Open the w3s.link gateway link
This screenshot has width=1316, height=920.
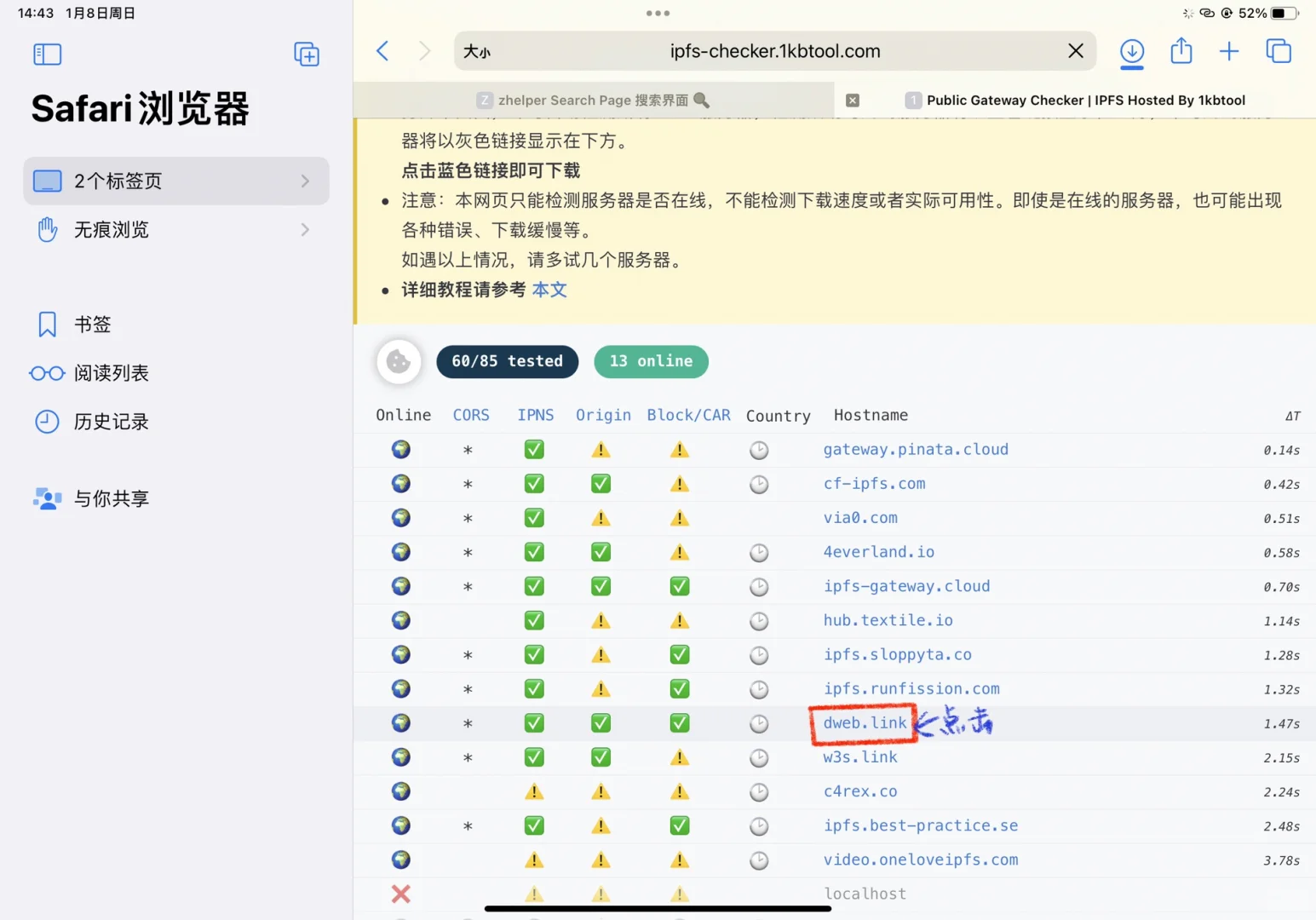tap(860, 756)
